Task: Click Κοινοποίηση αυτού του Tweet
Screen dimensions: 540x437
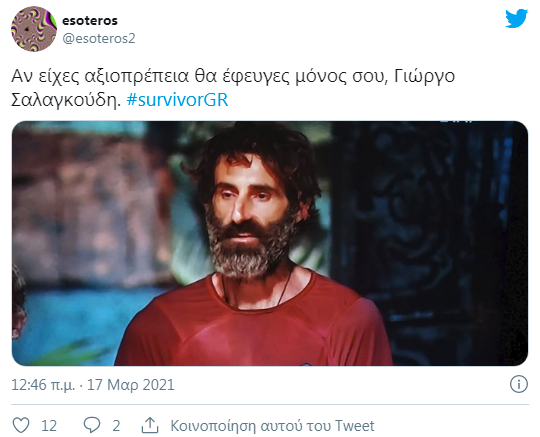Action: [x=272, y=426]
